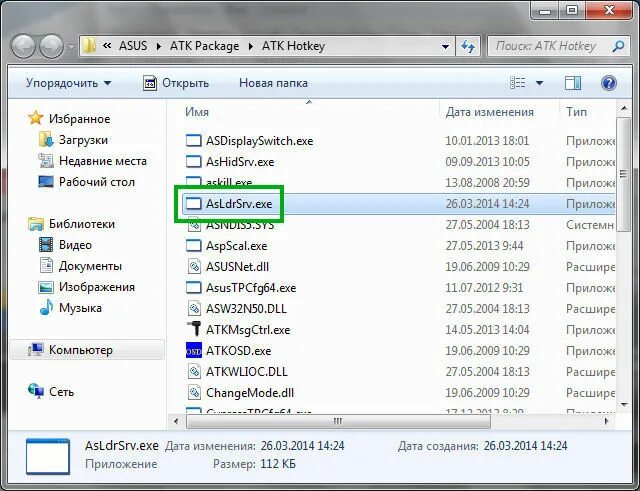The width and height of the screenshot is (640, 491).
Task: Click the ChangeMode.dll file icon
Action: (x=193, y=393)
